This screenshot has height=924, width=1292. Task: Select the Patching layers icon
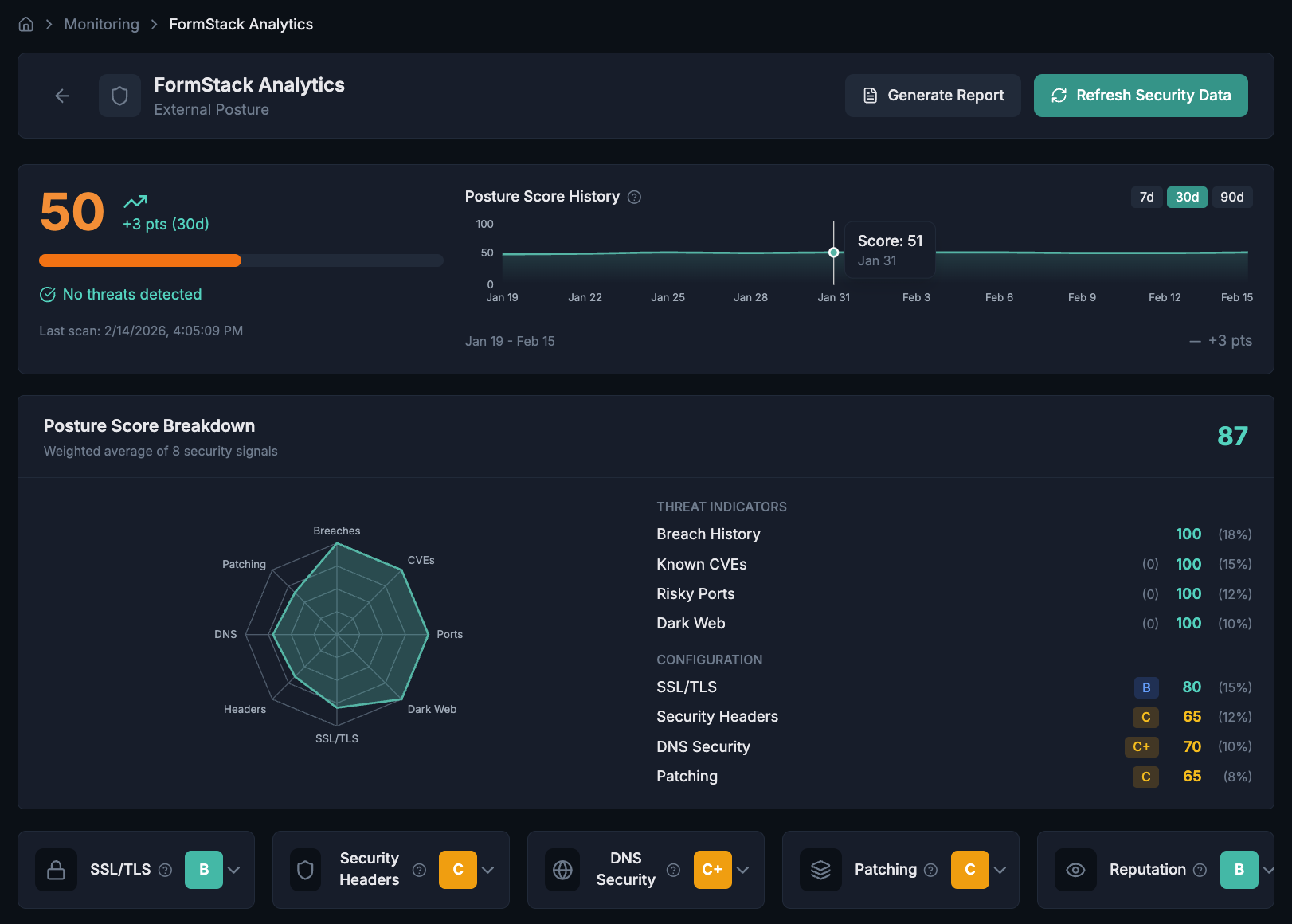(x=820, y=870)
